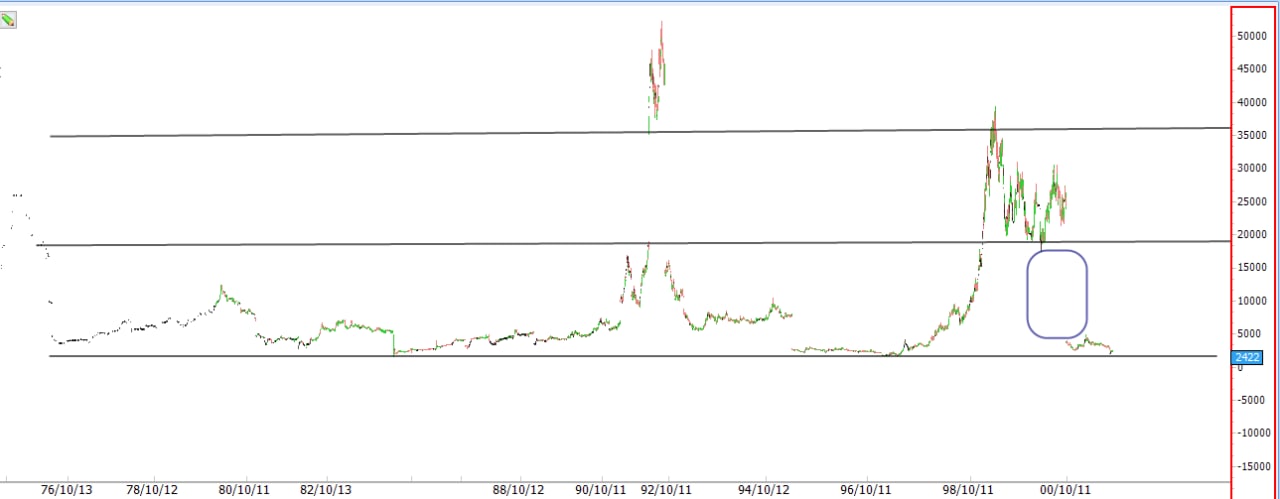Select the 82/10/13 date label
Screen dimensions: 1280x499
pos(326,490)
